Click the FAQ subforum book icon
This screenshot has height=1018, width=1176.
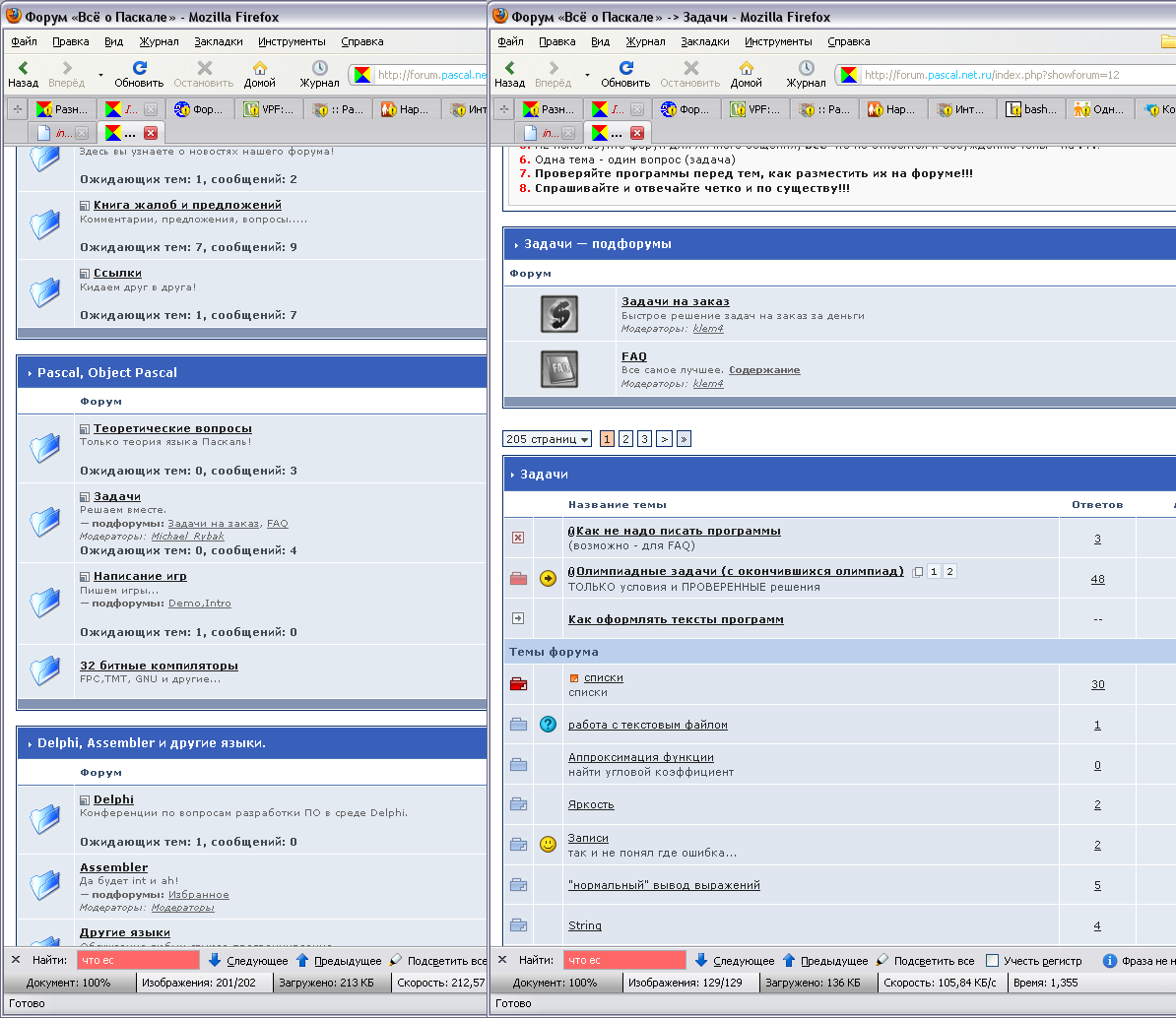[x=559, y=369]
